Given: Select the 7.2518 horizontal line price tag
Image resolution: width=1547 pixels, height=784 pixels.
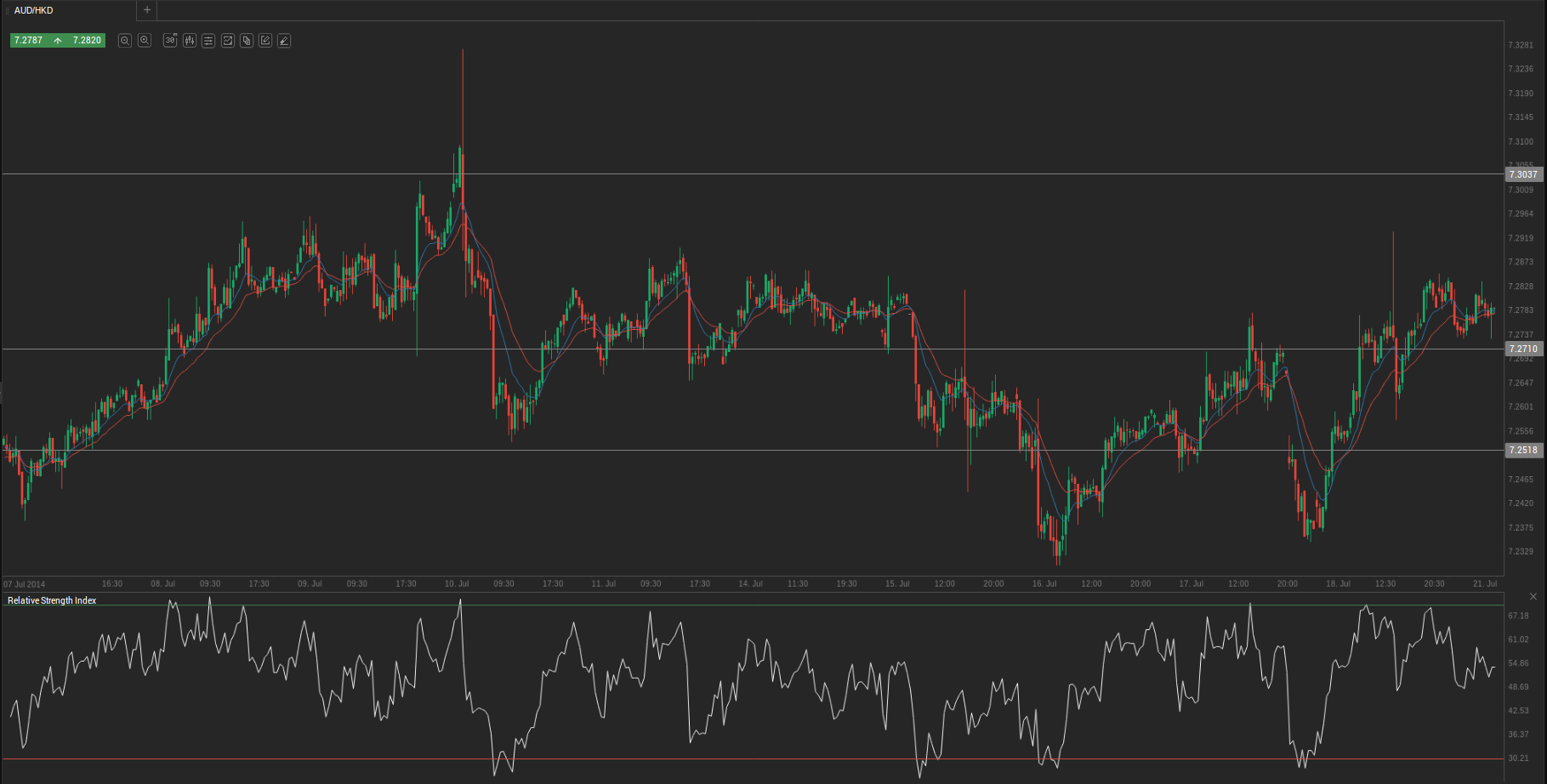Looking at the screenshot, I should [1523, 450].
